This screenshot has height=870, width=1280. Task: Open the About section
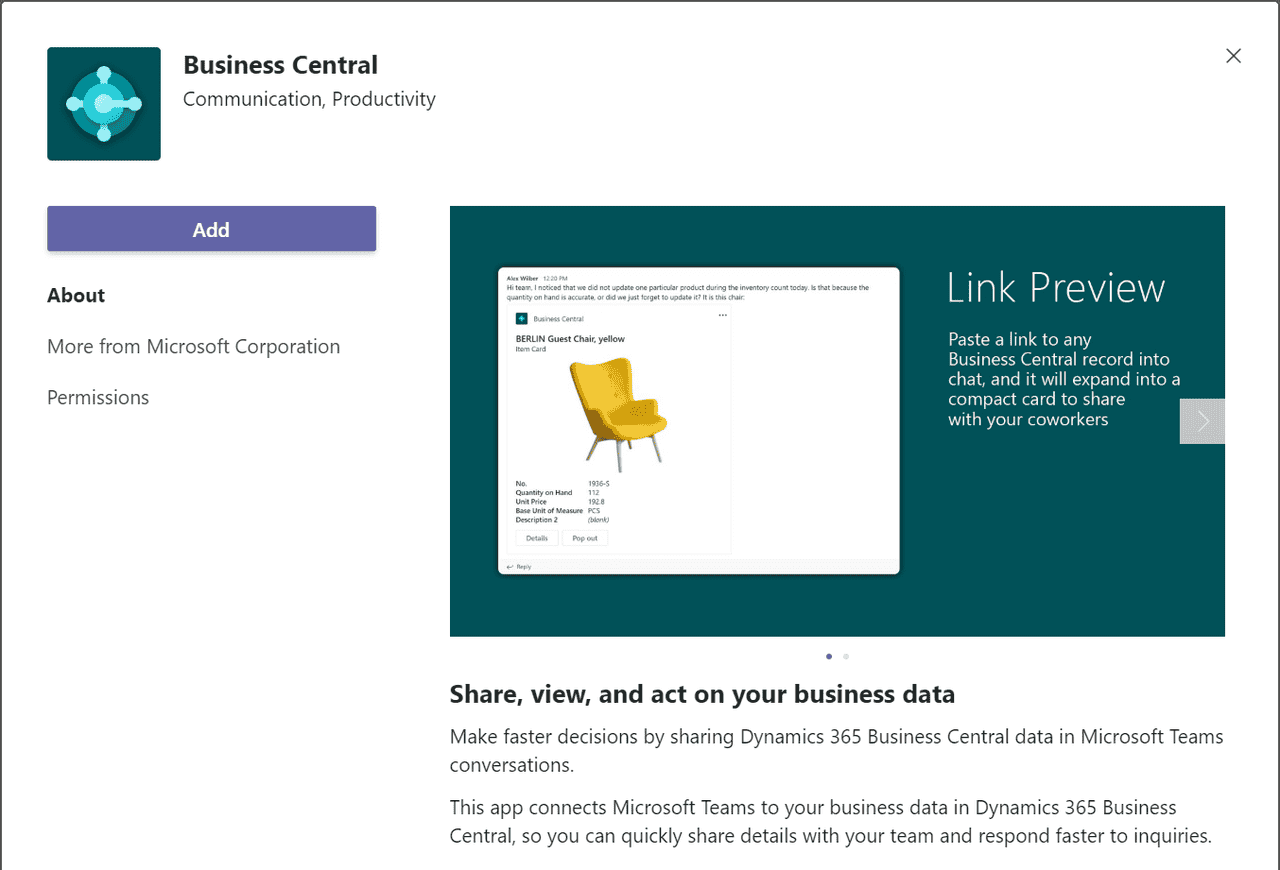[x=76, y=295]
